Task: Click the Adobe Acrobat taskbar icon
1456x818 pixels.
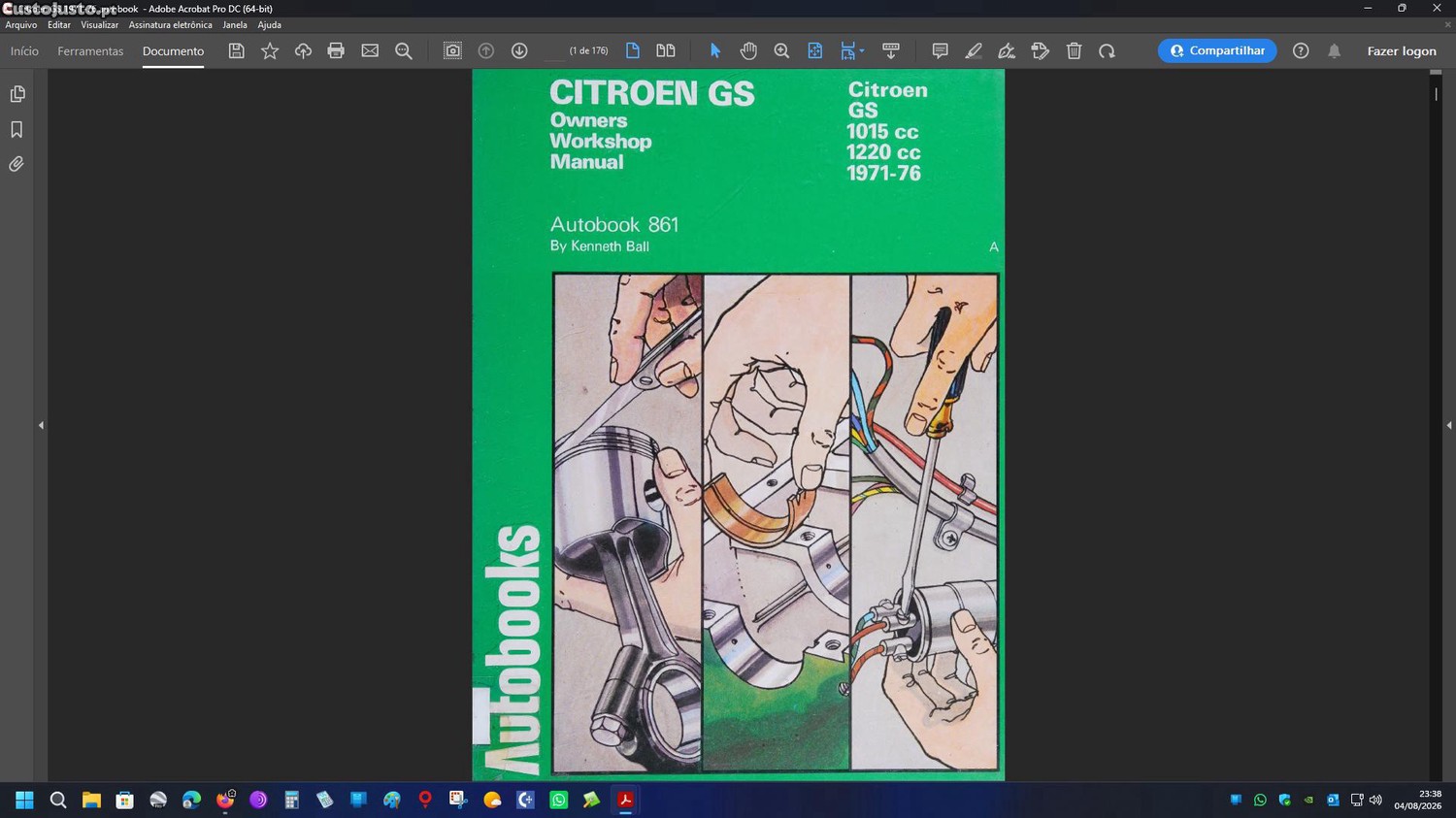Action: click(626, 800)
